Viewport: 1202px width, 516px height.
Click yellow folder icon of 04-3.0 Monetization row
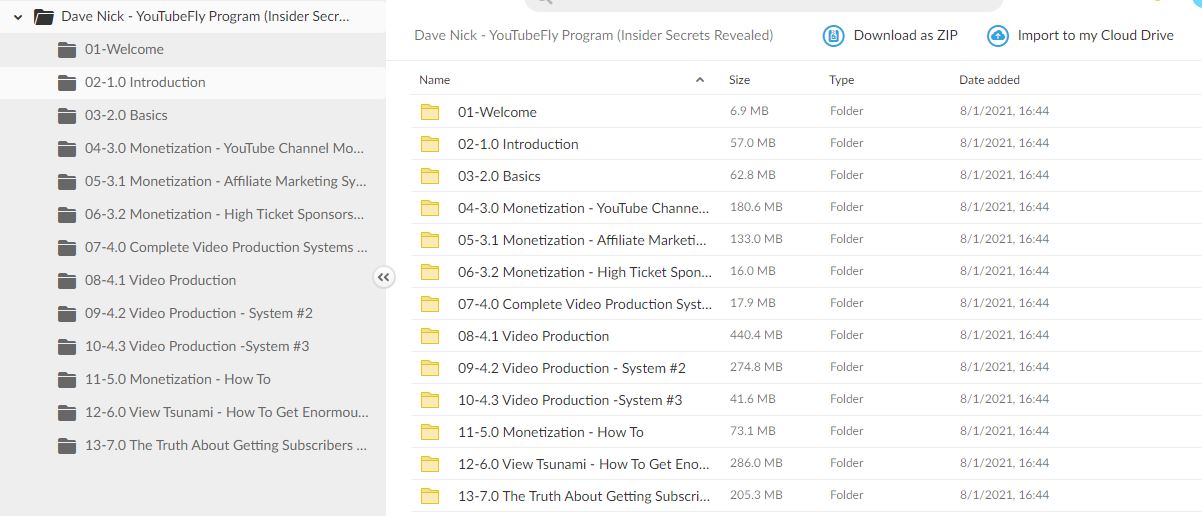(x=430, y=208)
